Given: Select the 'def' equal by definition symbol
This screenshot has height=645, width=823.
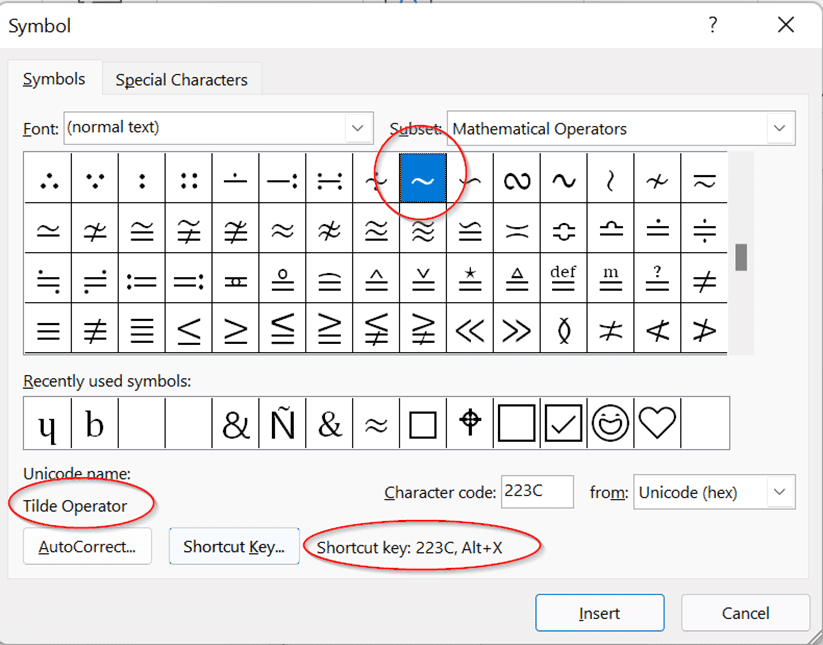Looking at the screenshot, I should point(564,278).
